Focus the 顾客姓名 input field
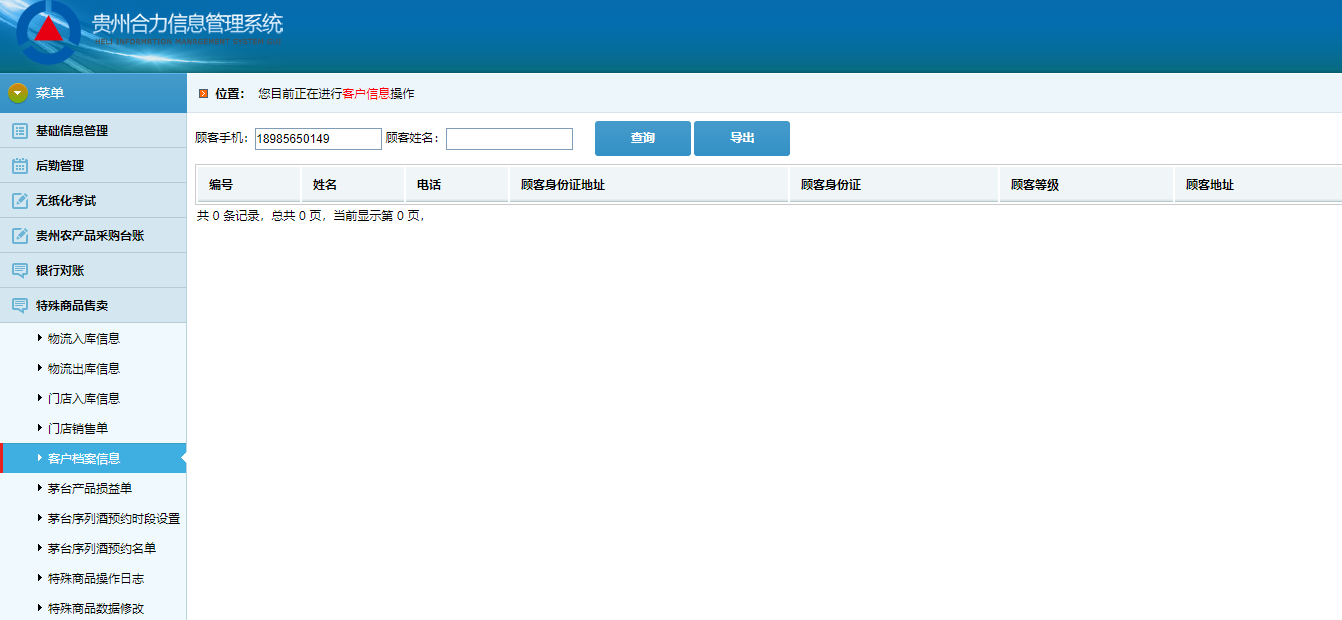 click(509, 139)
